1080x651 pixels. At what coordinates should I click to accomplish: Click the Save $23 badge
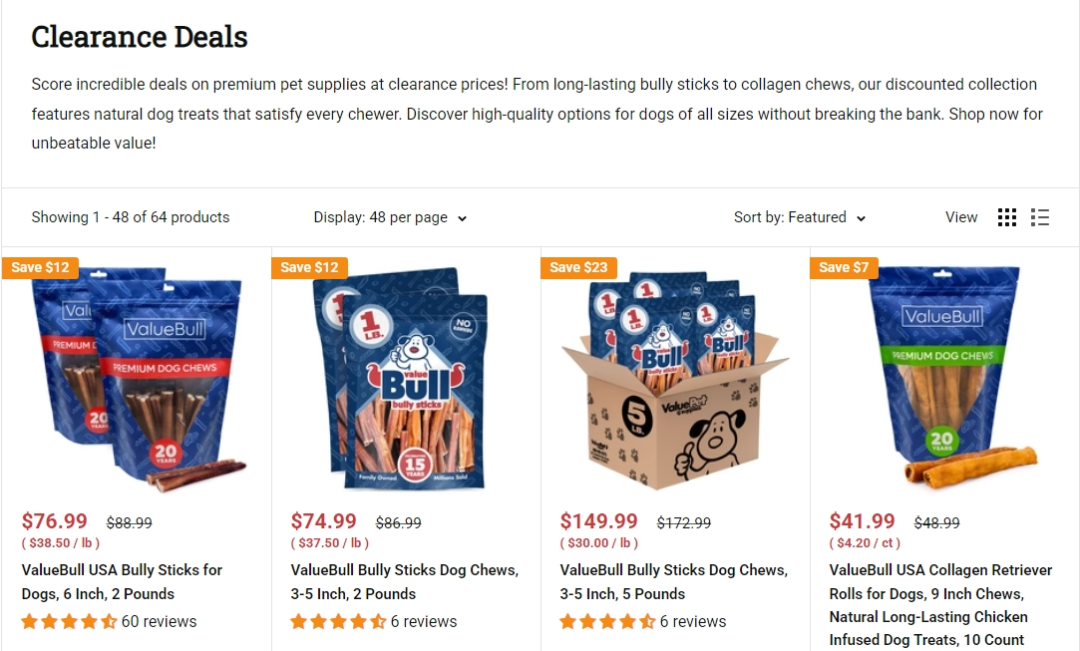(580, 267)
